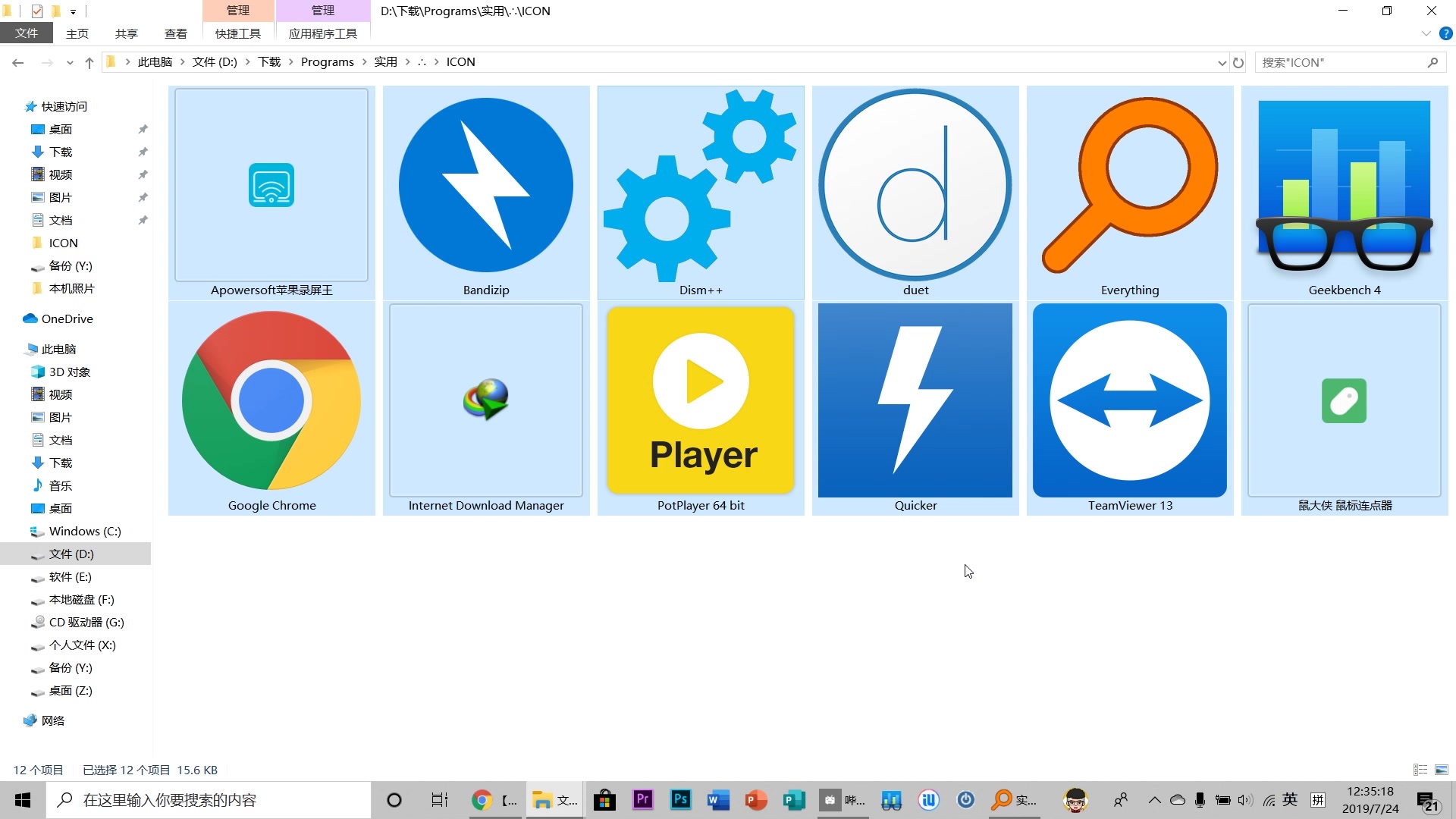This screenshot has width=1456, height=819.
Task: Open the 文件 ribbon menu
Action: pos(27,33)
